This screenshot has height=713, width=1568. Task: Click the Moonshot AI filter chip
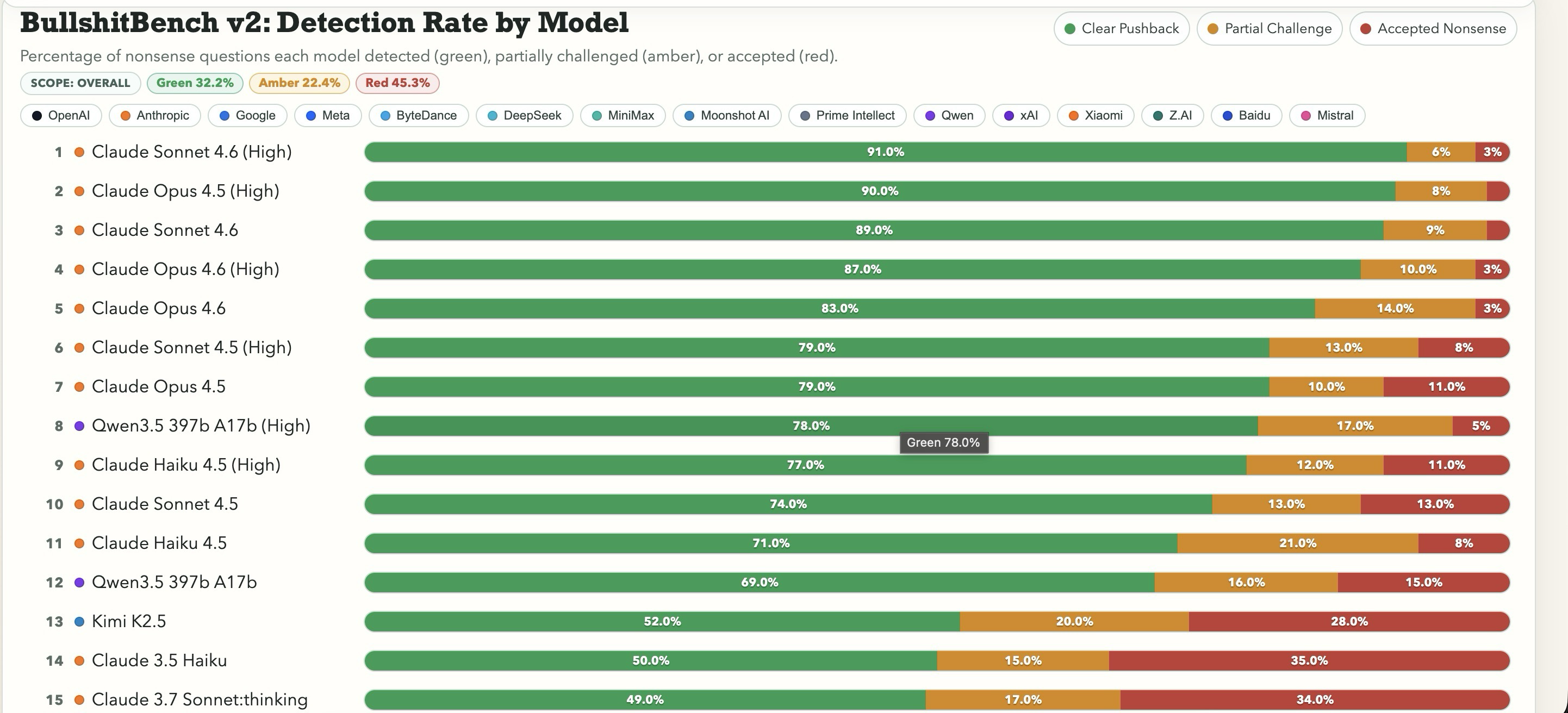[727, 116]
